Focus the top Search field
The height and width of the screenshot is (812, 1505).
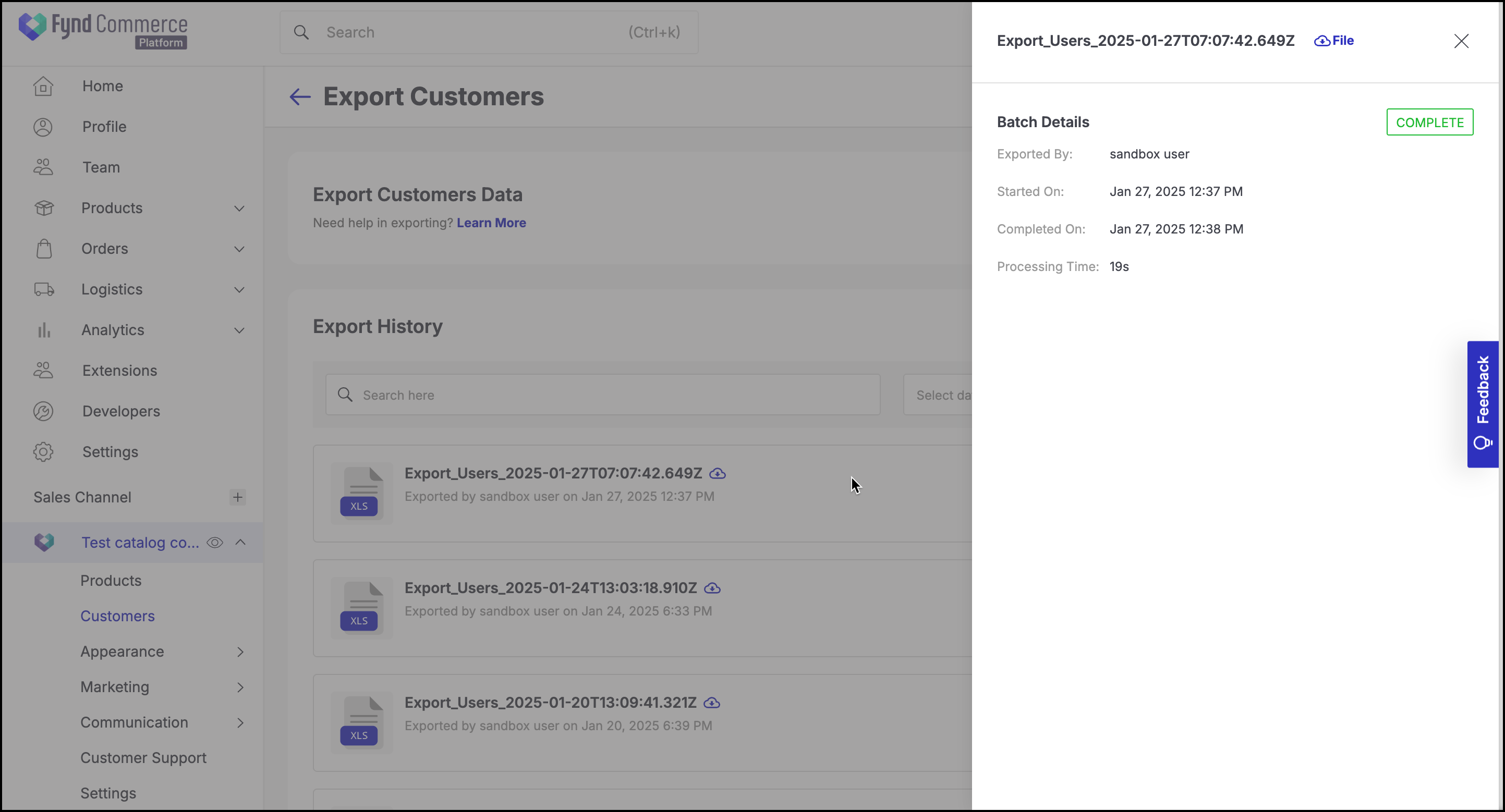(489, 33)
